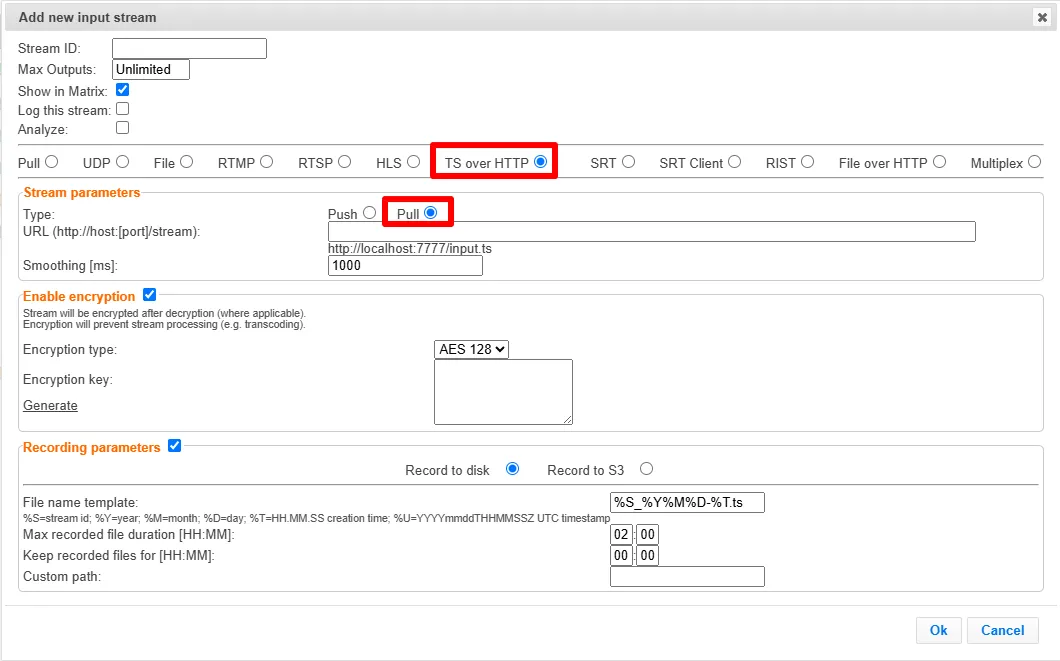Select the Record to S3 option
Viewport: 1060px width, 661px height.
(x=646, y=469)
